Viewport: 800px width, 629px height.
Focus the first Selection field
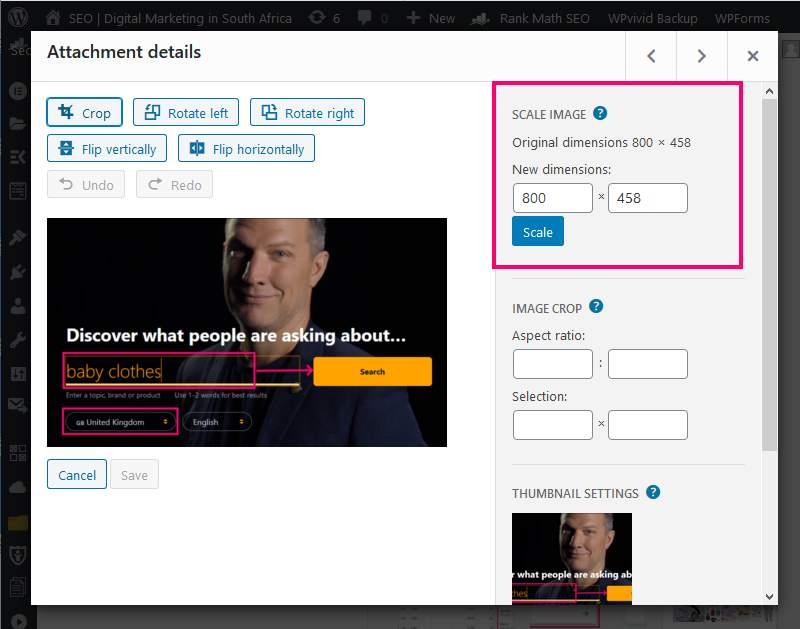pos(553,425)
